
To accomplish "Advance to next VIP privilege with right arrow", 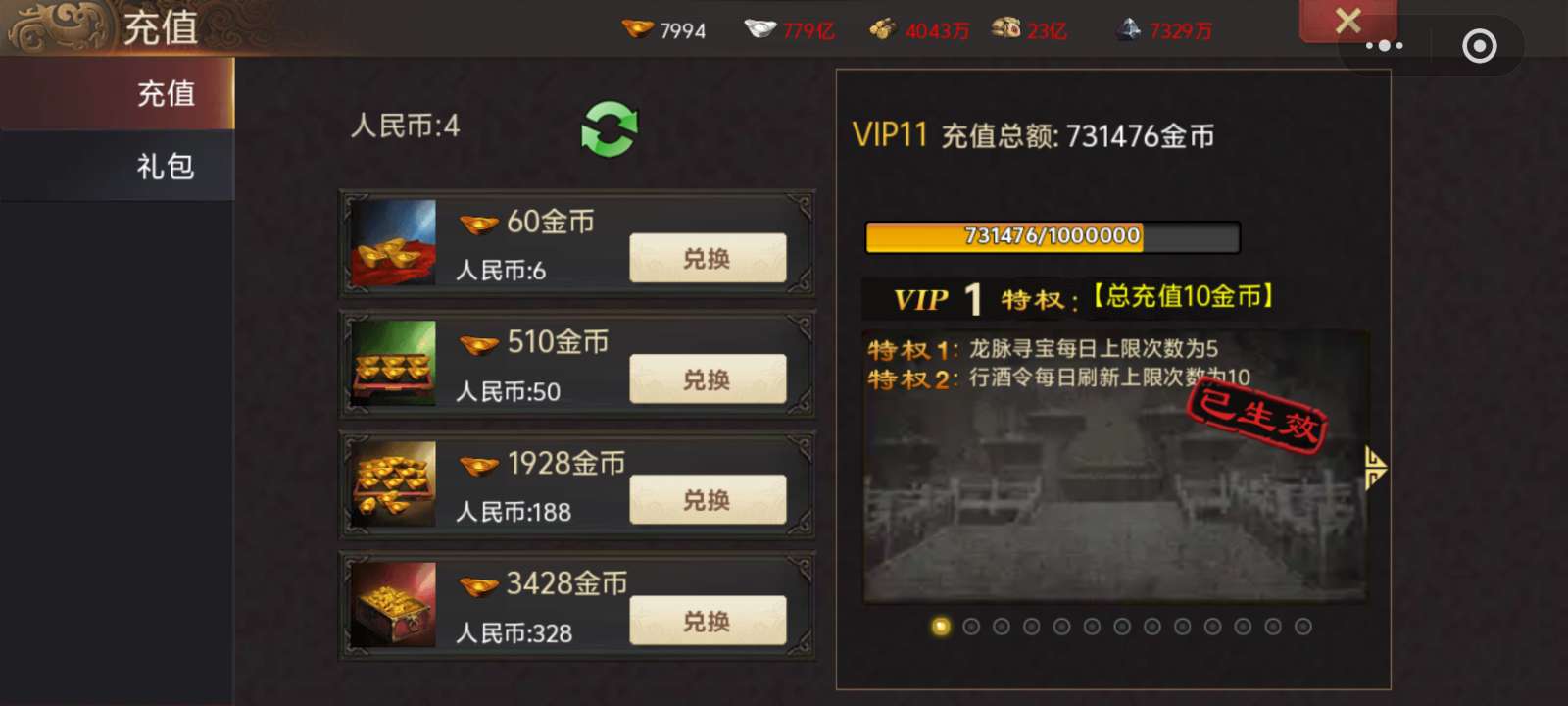I will (x=1376, y=468).
